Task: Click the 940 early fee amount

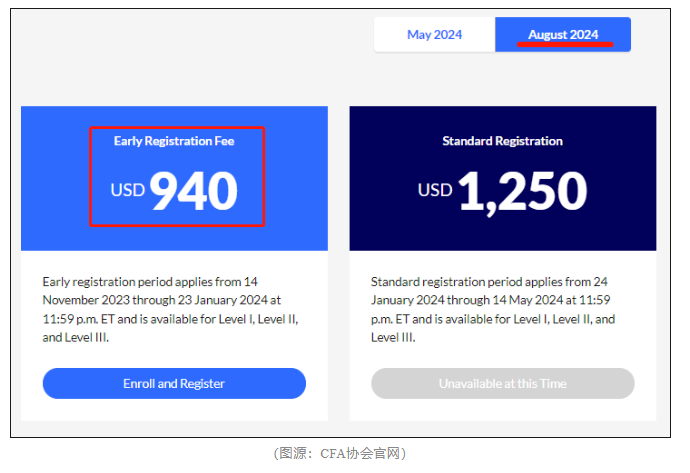Action: (194, 191)
